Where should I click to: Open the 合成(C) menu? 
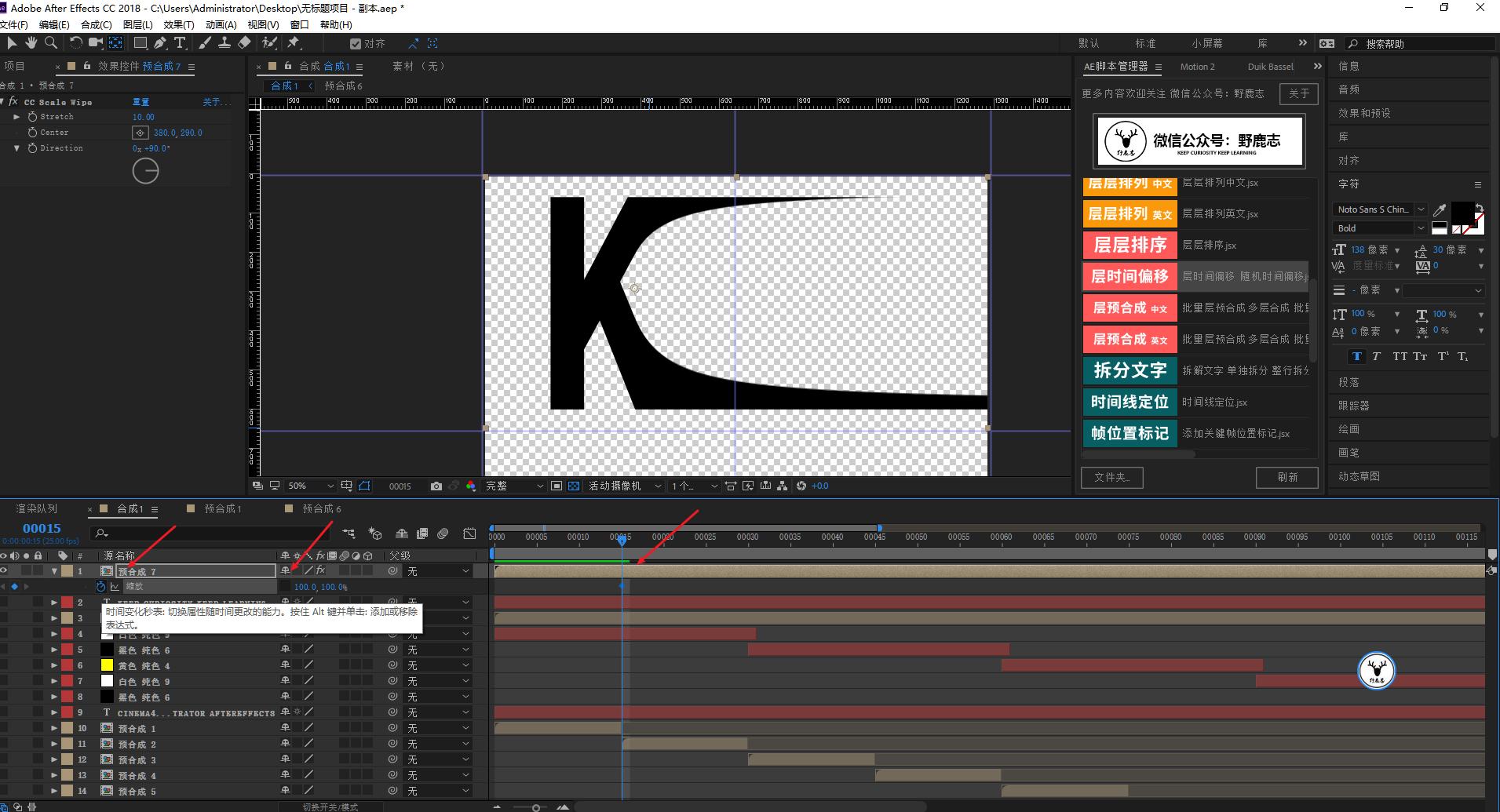pos(96,24)
